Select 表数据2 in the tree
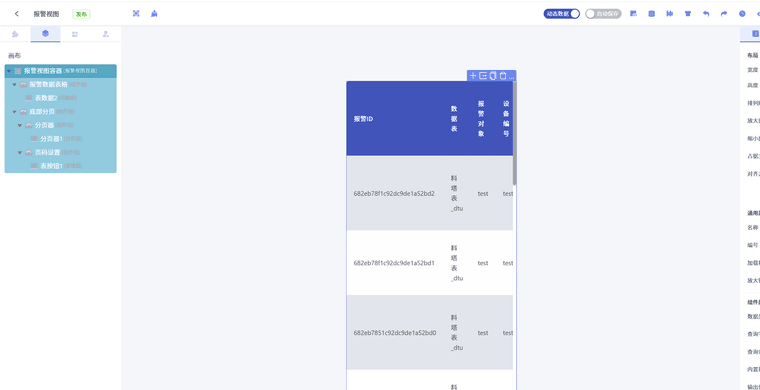 coord(46,98)
